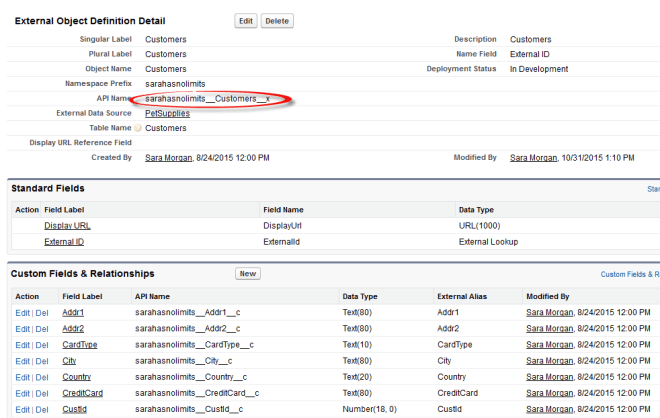
Task: Click the URL(1000) data type cell
Action: point(479,226)
